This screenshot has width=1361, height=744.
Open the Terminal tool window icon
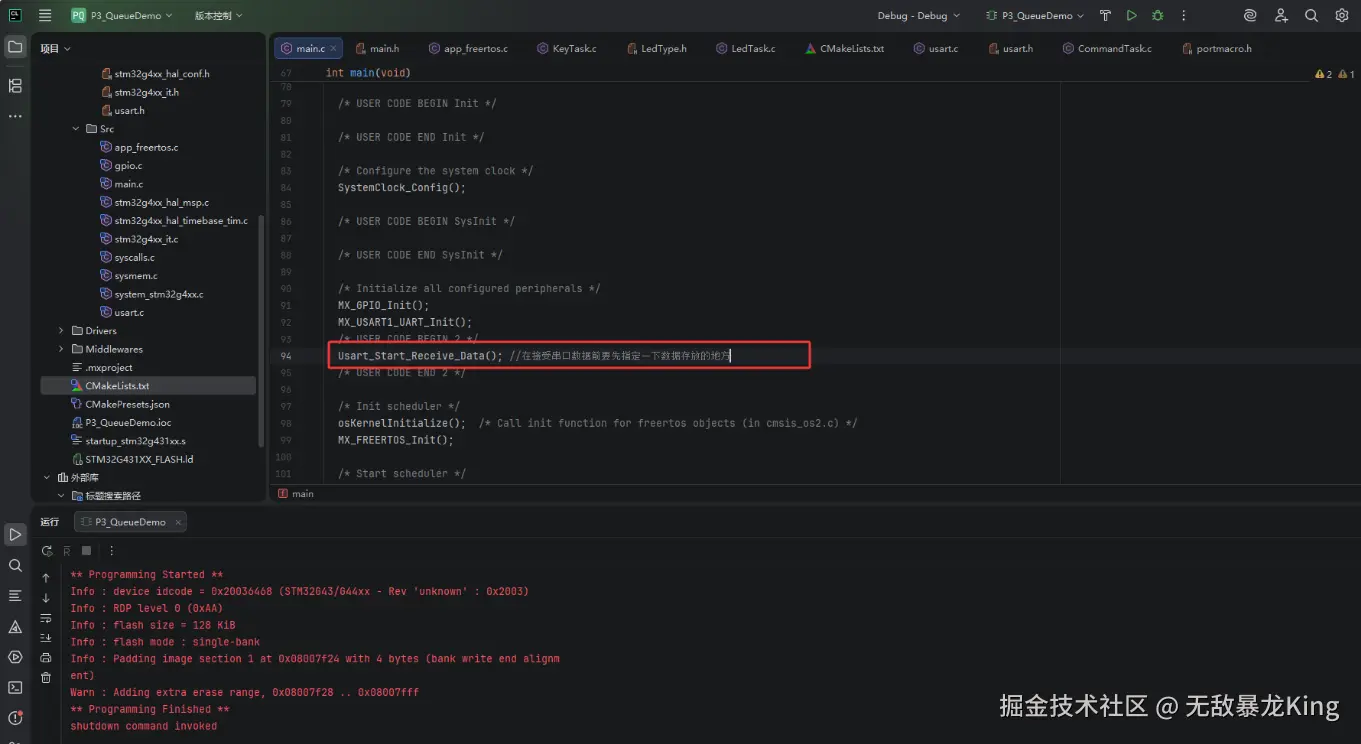[x=15, y=687]
